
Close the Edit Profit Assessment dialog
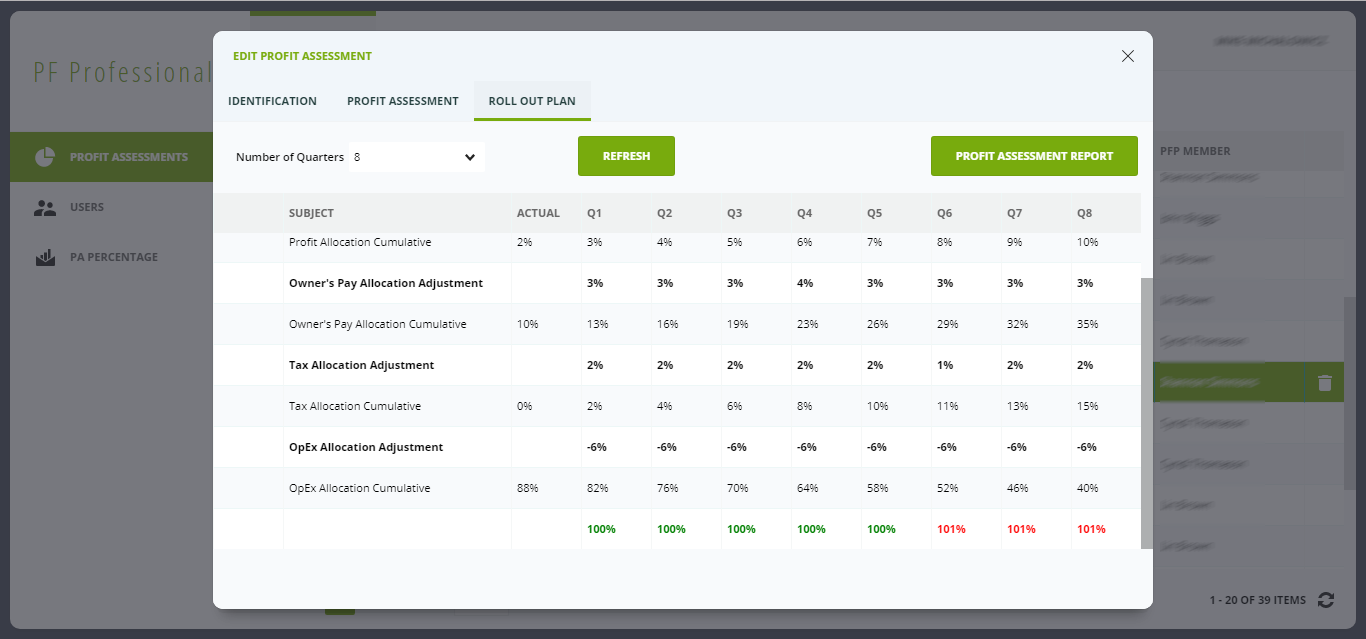click(x=1128, y=56)
